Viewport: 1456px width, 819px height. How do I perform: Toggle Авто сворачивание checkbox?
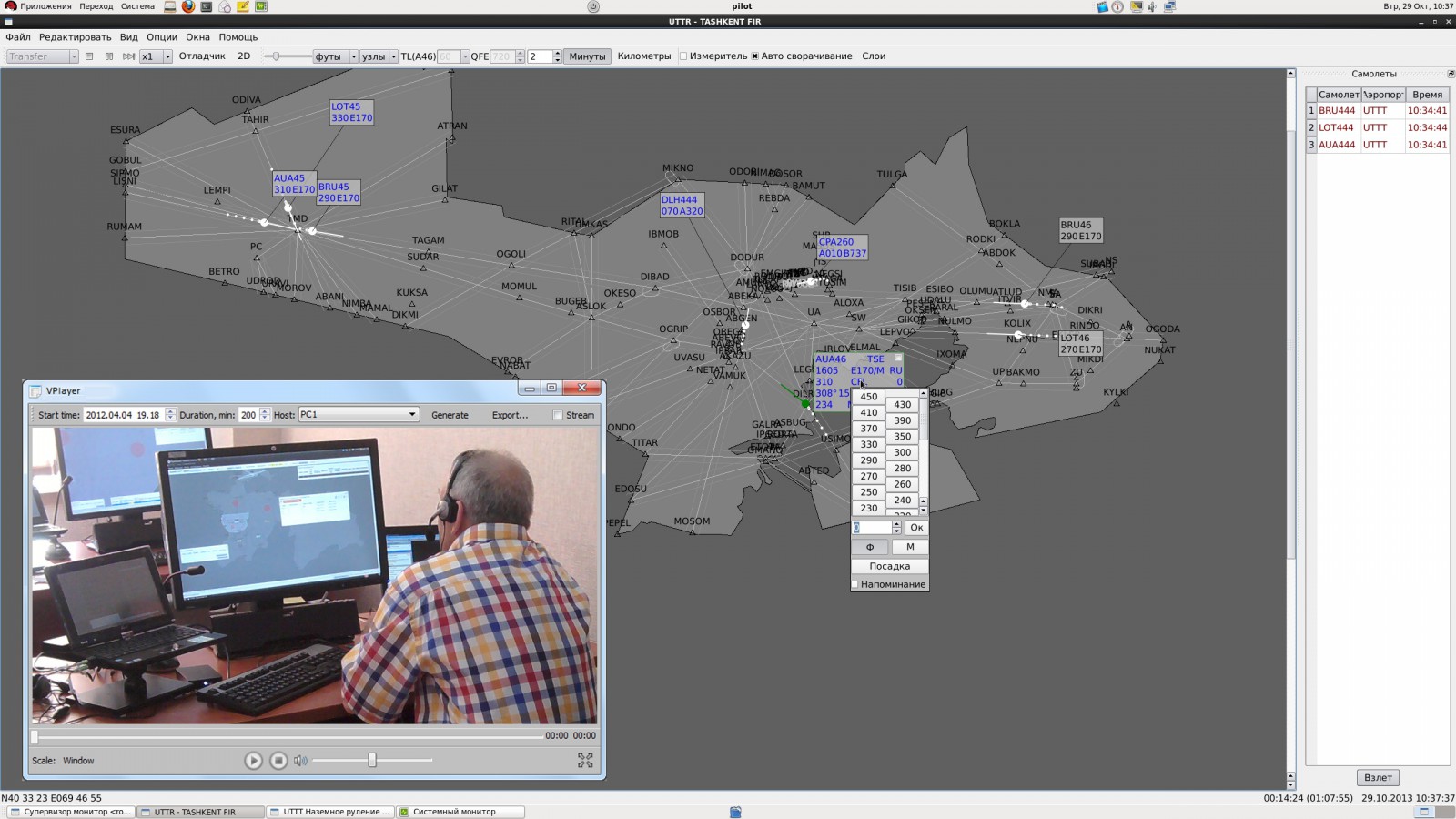(x=755, y=56)
